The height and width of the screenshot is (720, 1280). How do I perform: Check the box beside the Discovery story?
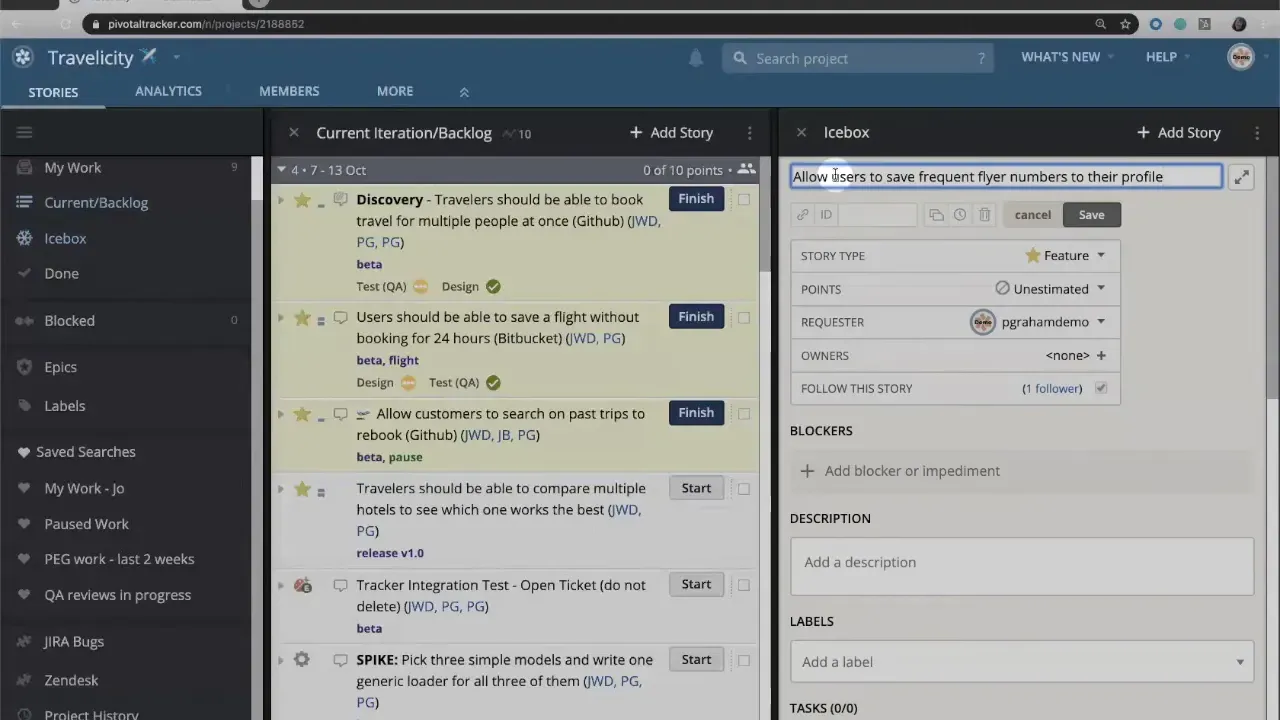[x=744, y=199]
